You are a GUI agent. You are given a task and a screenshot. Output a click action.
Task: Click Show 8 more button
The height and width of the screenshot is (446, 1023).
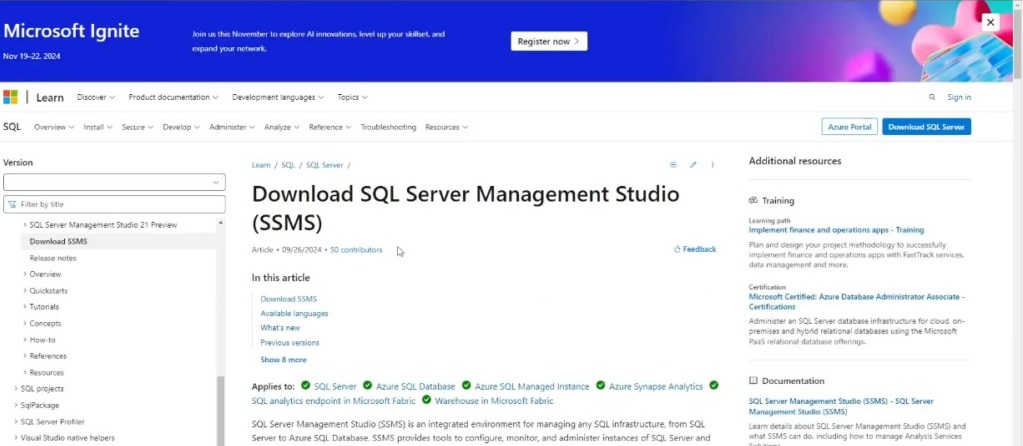(283, 360)
